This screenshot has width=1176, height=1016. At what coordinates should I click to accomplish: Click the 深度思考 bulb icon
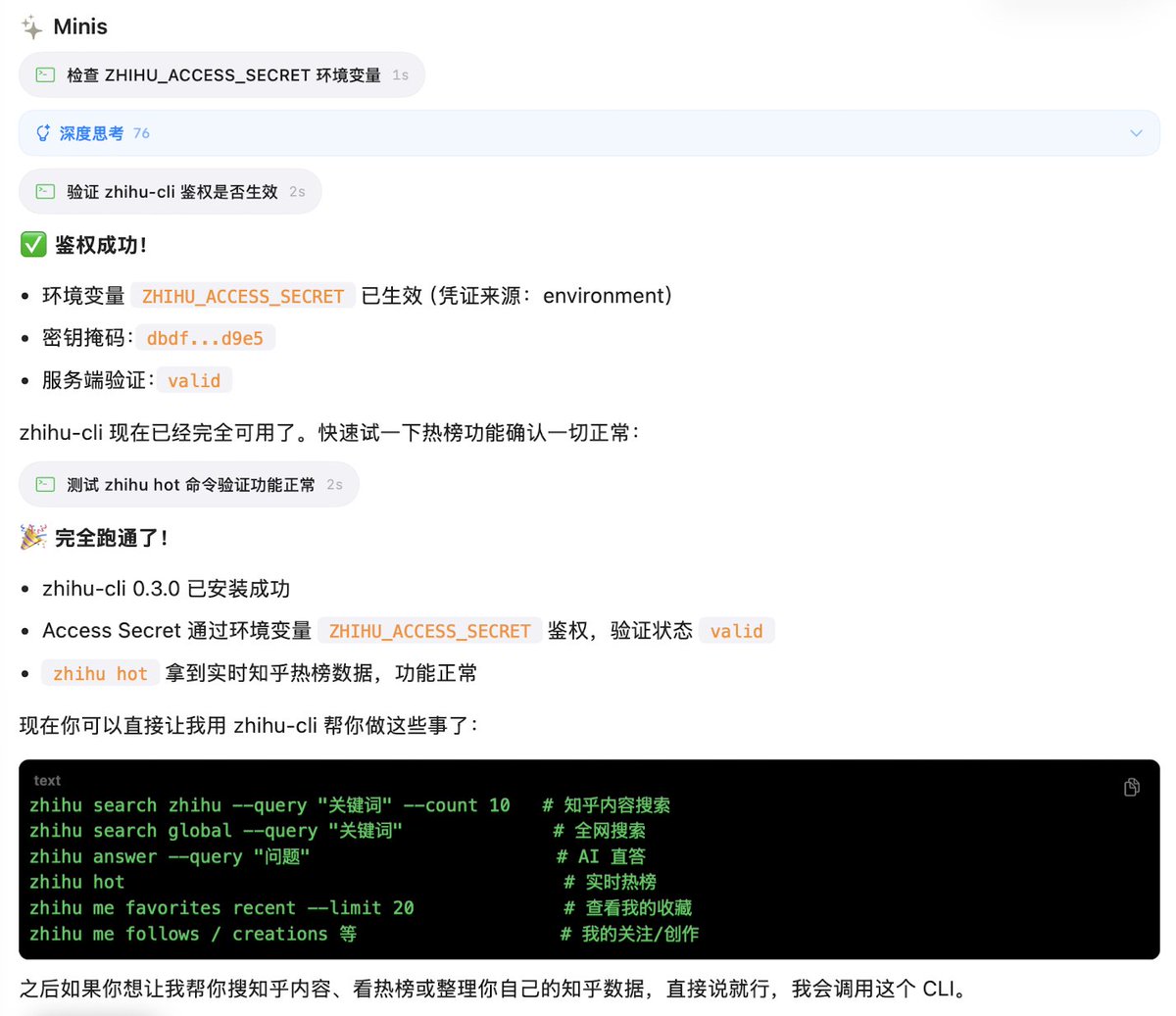click(x=43, y=133)
